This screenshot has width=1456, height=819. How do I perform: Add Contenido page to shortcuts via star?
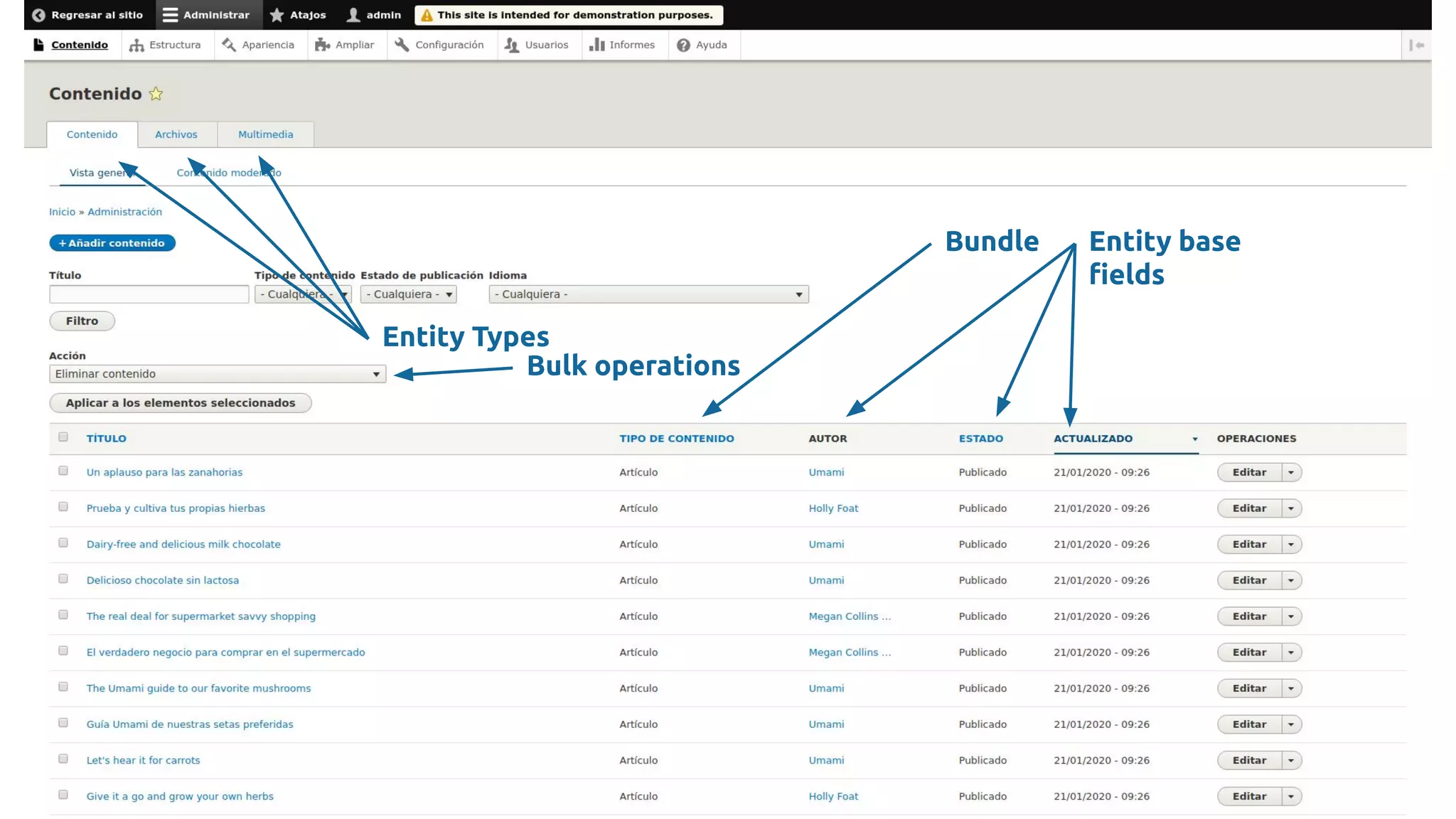[x=156, y=94]
